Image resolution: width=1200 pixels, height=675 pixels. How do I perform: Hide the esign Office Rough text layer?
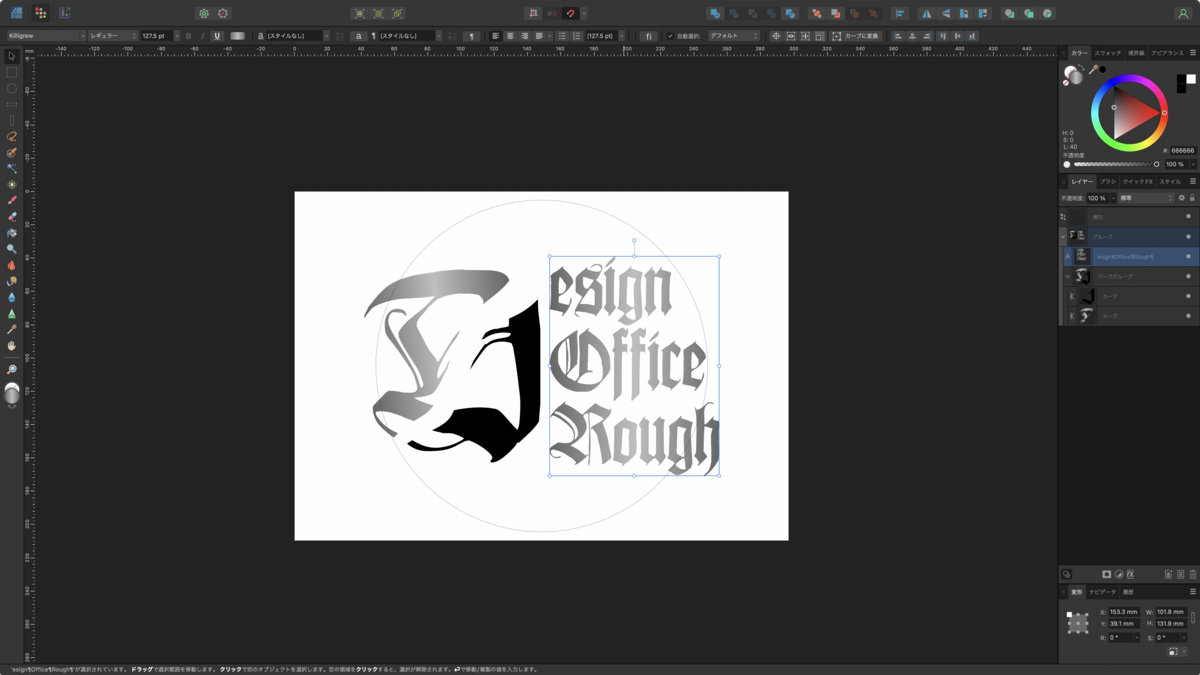(1188, 256)
